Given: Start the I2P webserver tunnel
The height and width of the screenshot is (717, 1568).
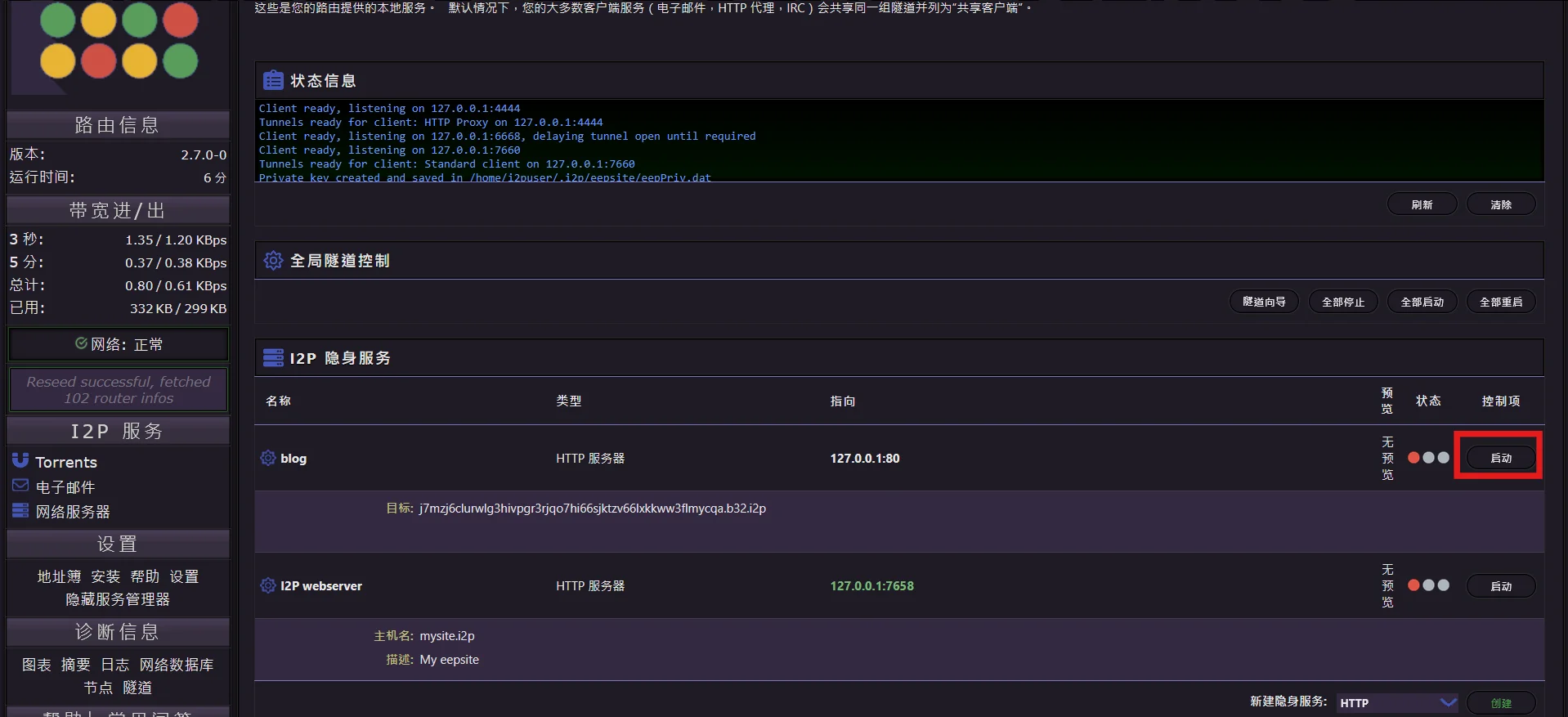Looking at the screenshot, I should 1500,586.
